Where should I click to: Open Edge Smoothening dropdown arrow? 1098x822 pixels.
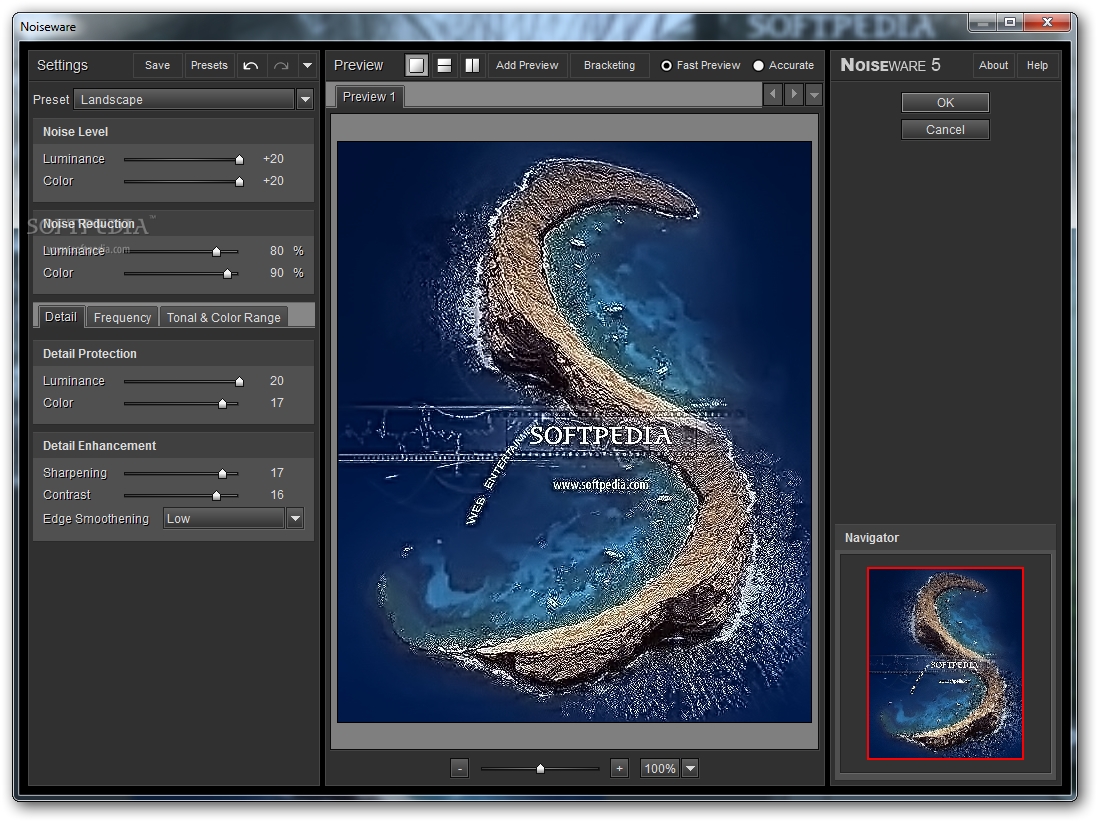[296, 518]
